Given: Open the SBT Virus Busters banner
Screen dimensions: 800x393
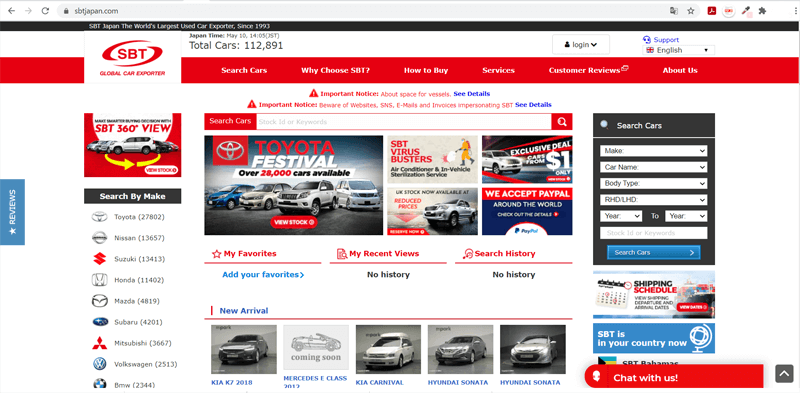Looking at the screenshot, I should pyautogui.click(x=433, y=159).
